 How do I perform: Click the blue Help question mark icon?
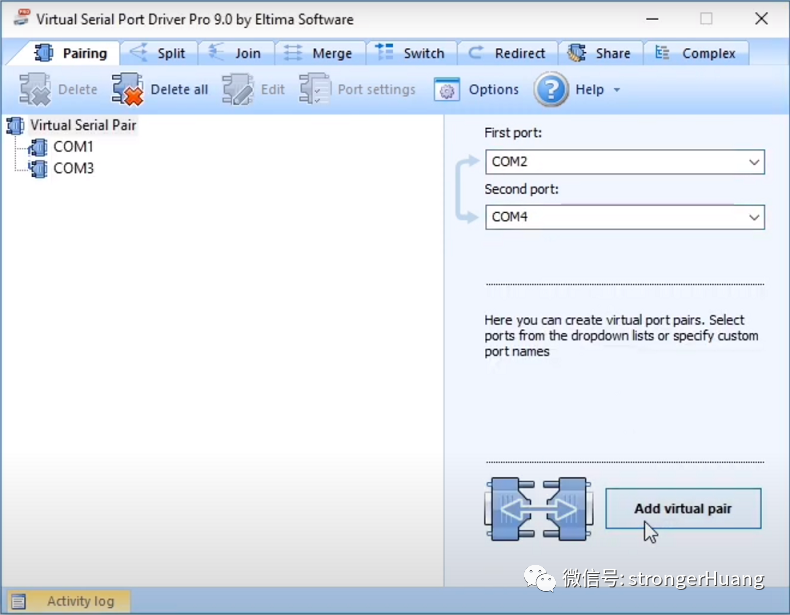551,90
